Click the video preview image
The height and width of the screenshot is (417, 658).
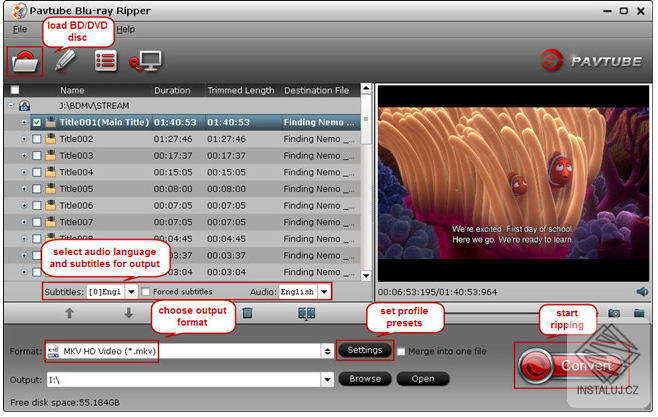(x=513, y=183)
